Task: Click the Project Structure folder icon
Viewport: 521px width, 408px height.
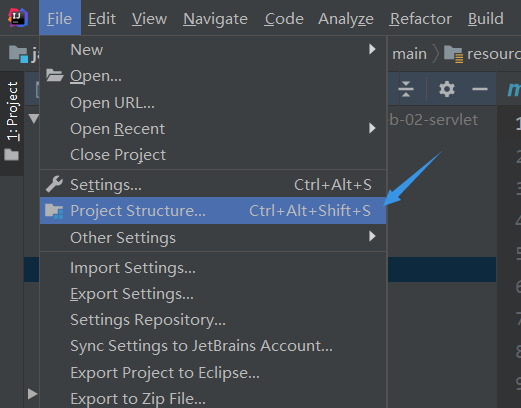Action: (54, 211)
